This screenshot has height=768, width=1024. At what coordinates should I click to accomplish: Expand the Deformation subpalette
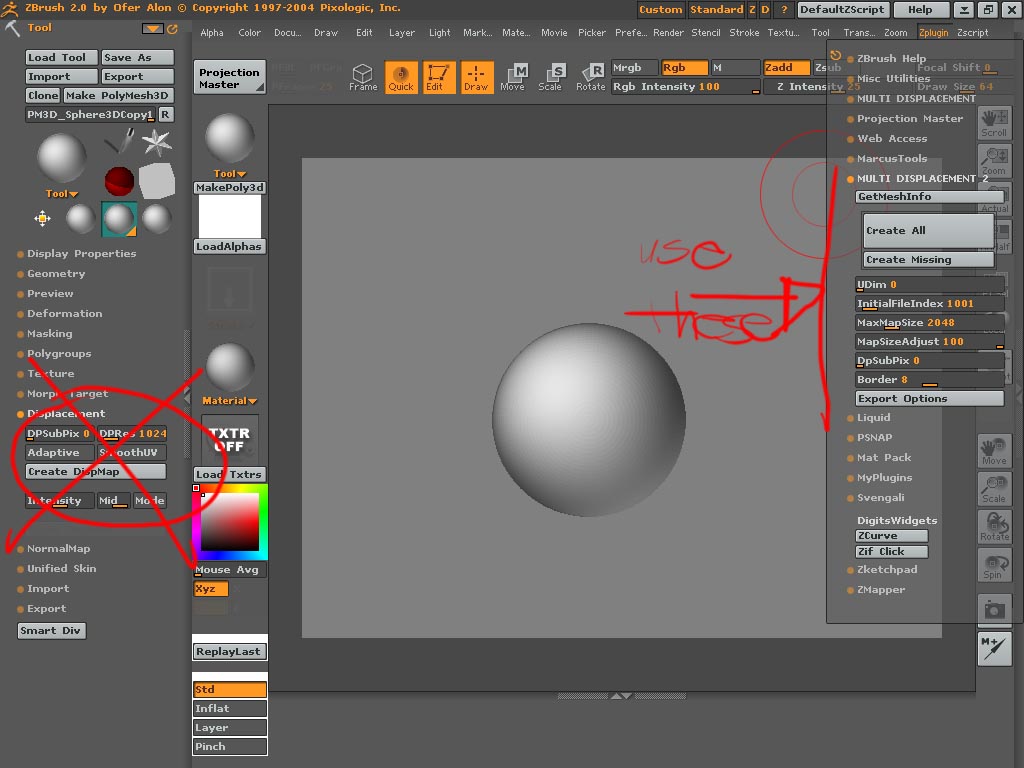coord(64,314)
